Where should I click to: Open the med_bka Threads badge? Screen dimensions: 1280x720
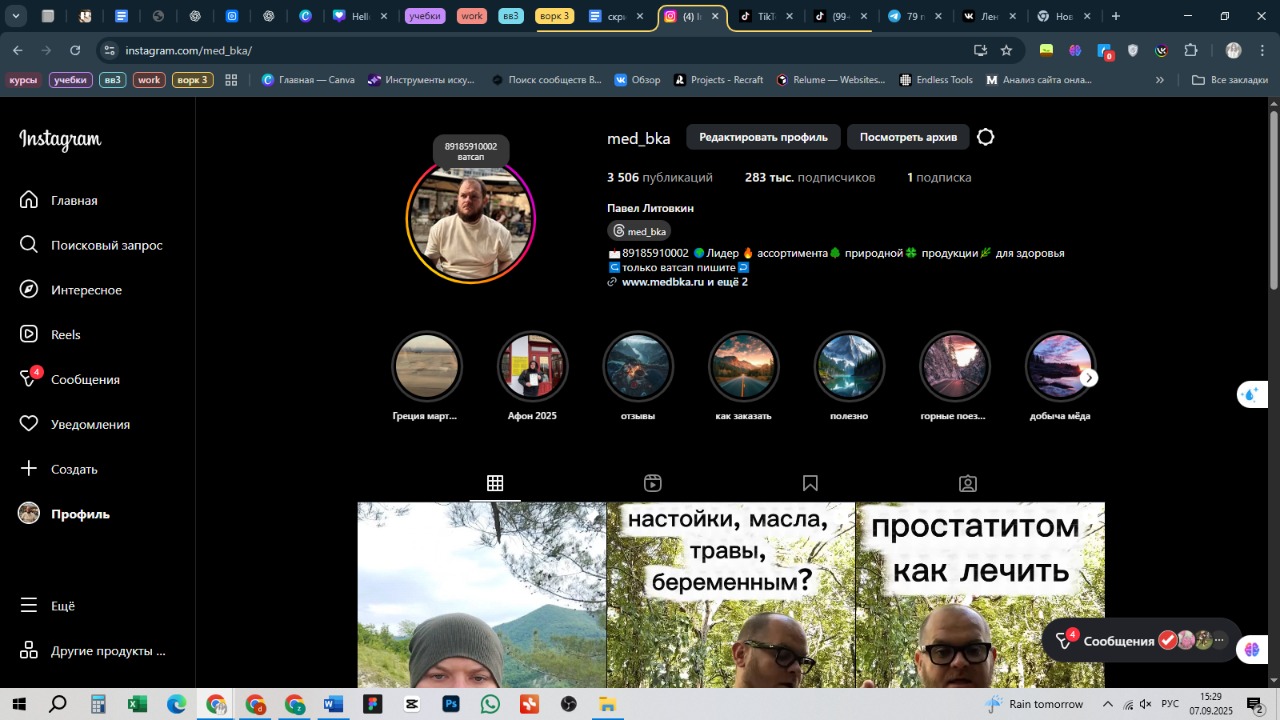click(639, 231)
